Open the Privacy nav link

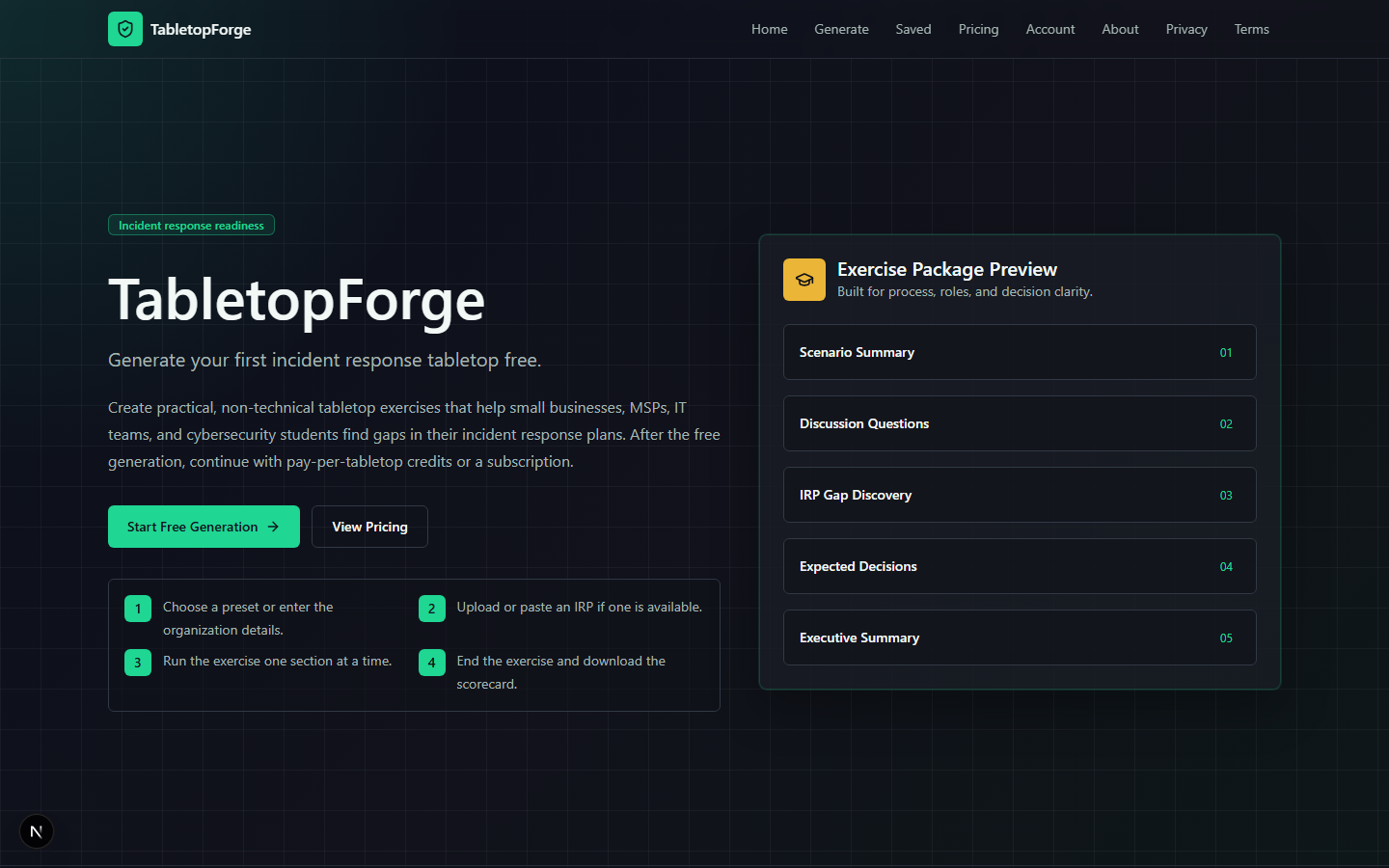1186,29
